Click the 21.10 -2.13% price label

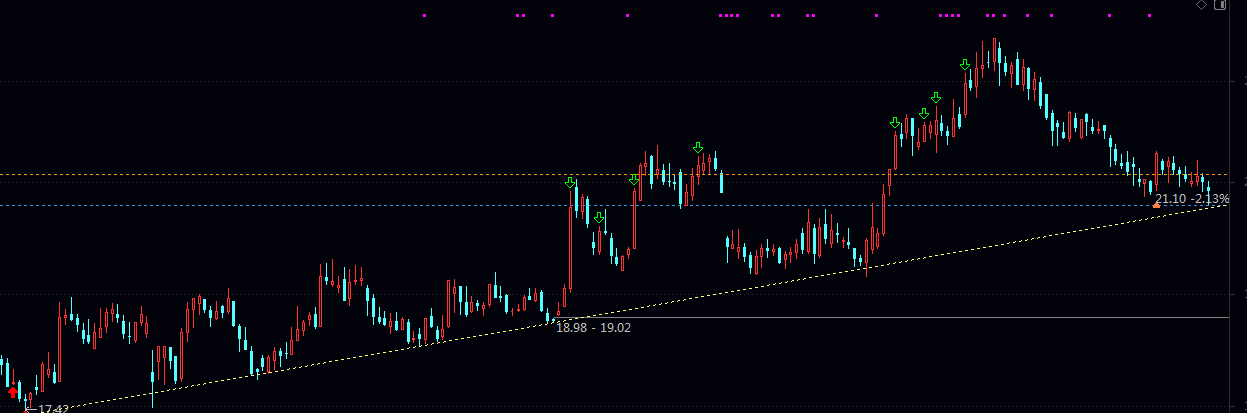point(1192,199)
